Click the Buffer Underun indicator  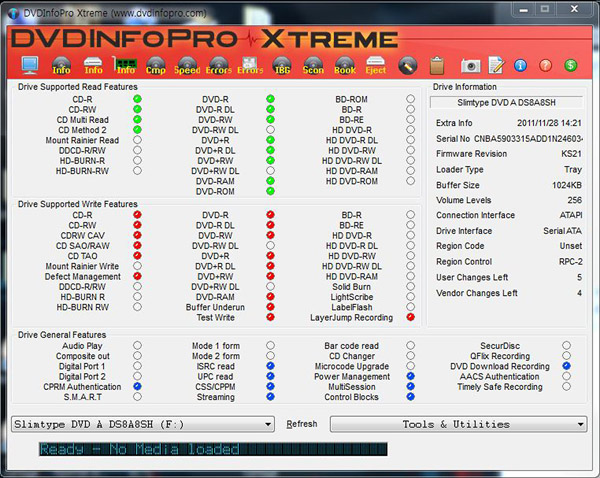(270, 307)
